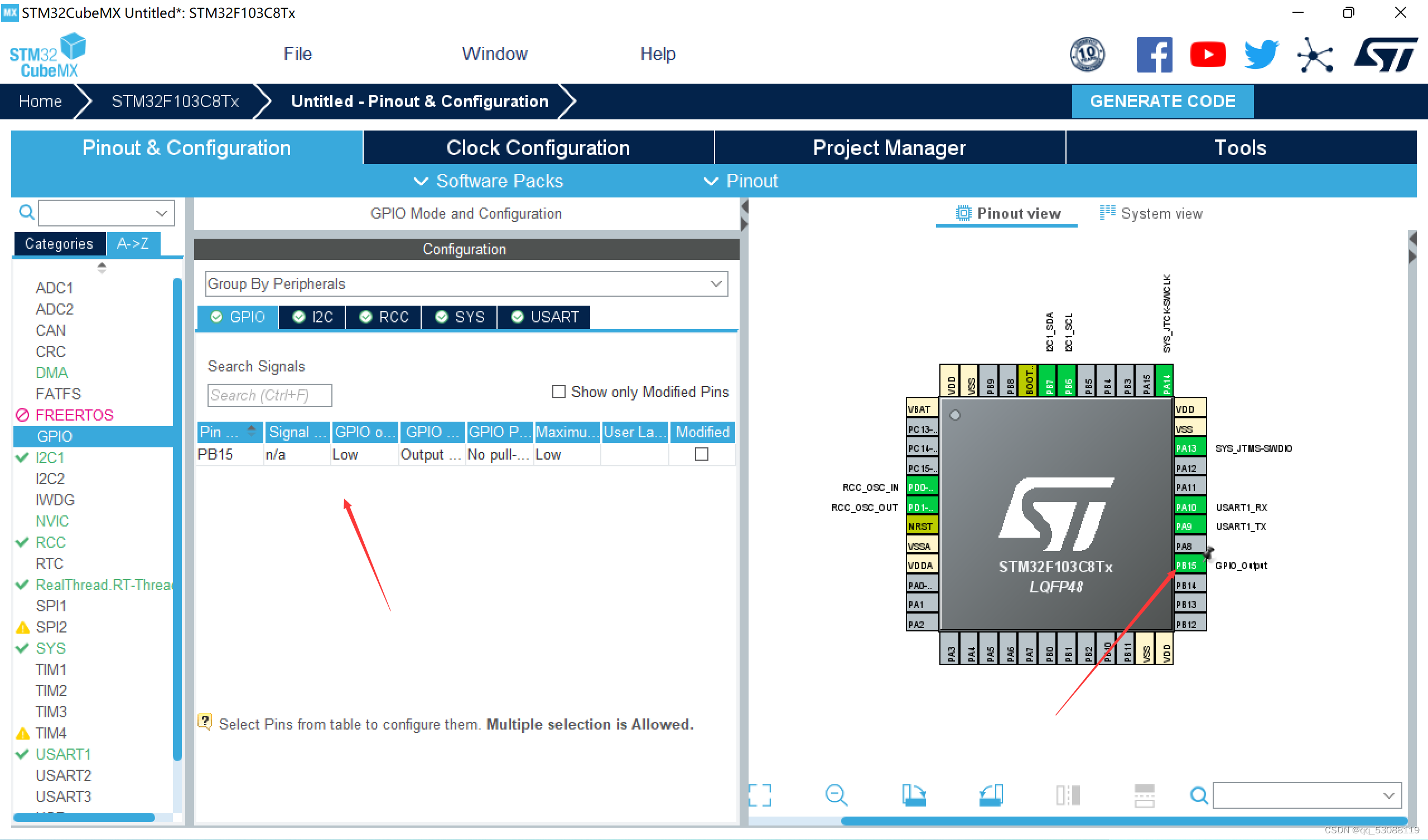This screenshot has height=840, width=1428.
Task: Click the STM32CubeMX logo
Action: (47, 55)
